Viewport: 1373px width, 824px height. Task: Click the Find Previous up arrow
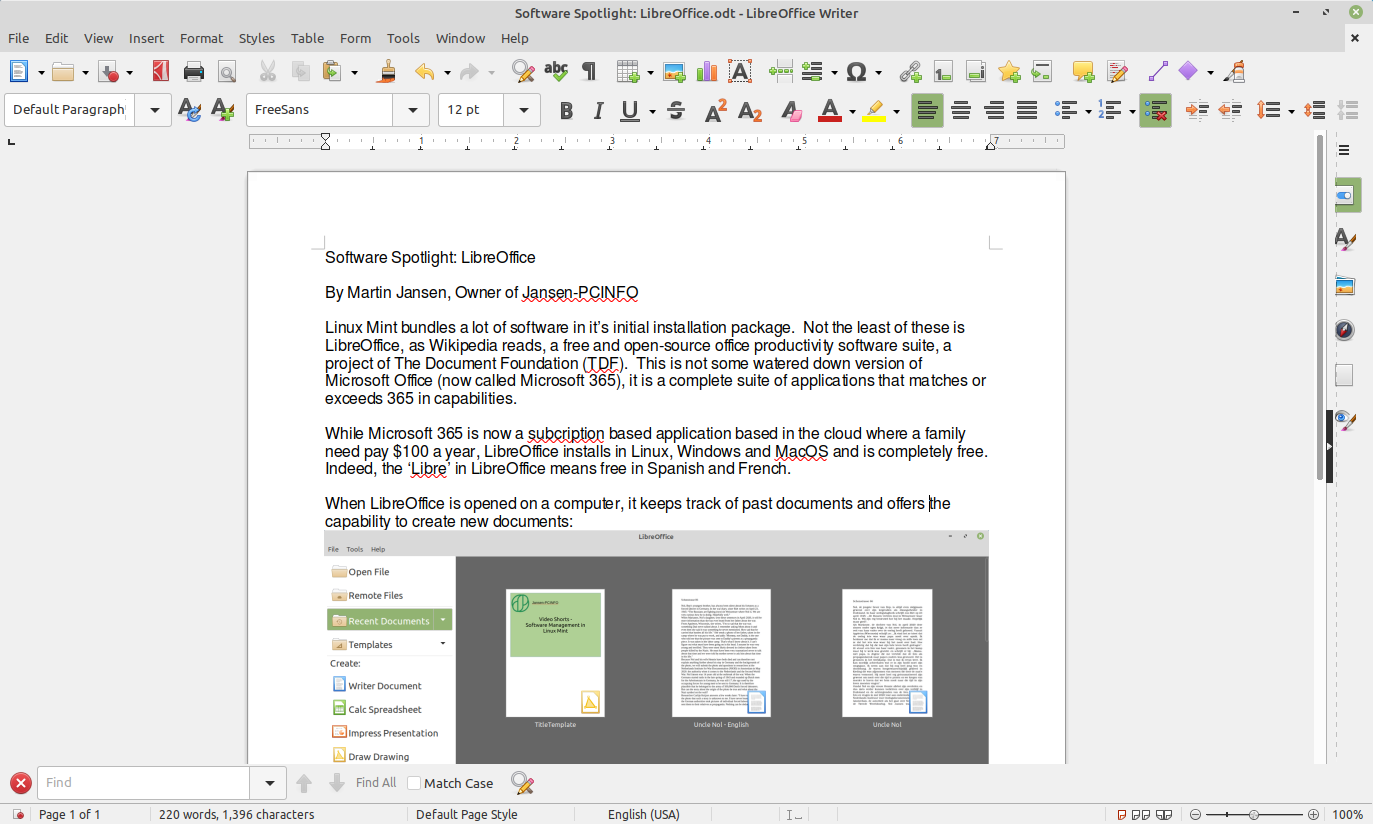tap(305, 783)
